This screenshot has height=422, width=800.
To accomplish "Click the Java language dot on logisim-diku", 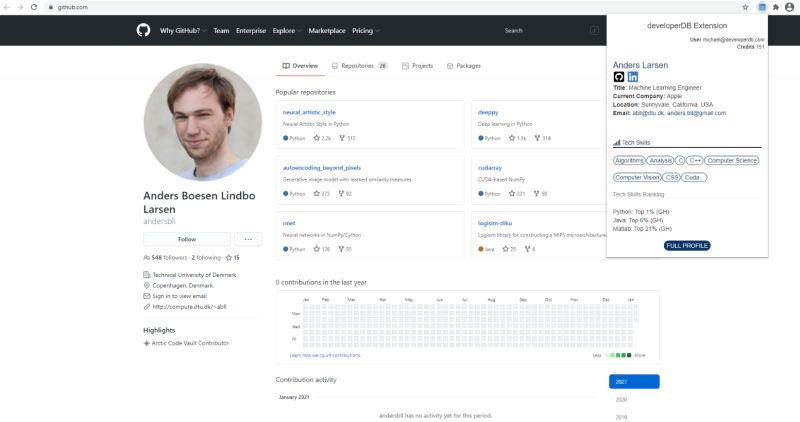I will (x=481, y=249).
